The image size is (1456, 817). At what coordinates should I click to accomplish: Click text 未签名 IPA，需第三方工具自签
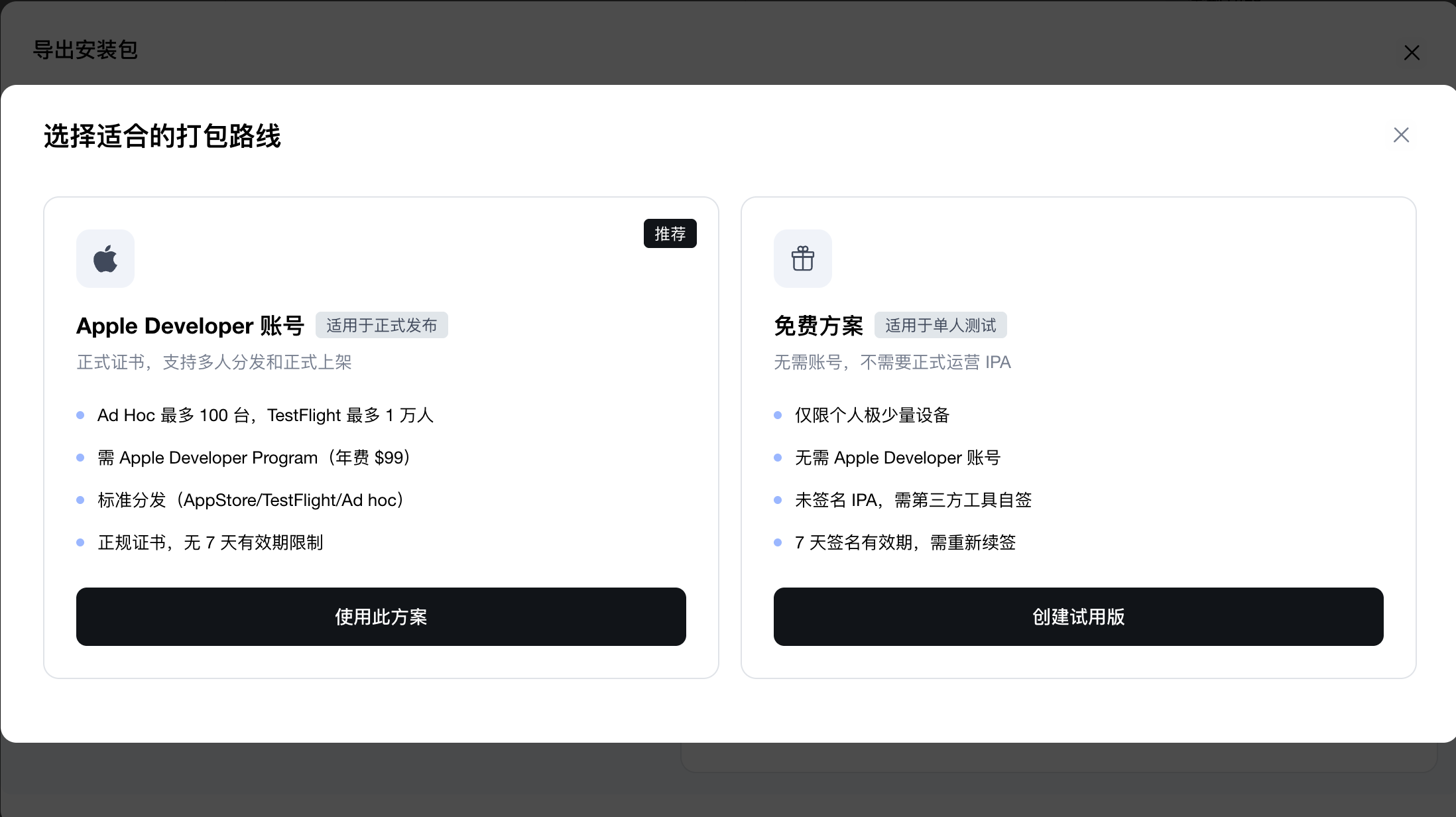coord(914,500)
